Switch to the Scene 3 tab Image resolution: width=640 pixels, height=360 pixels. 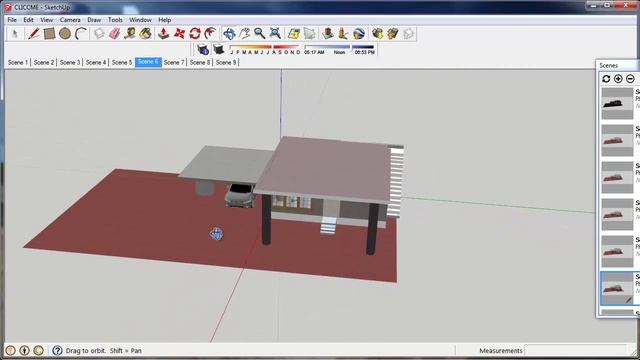pos(70,62)
